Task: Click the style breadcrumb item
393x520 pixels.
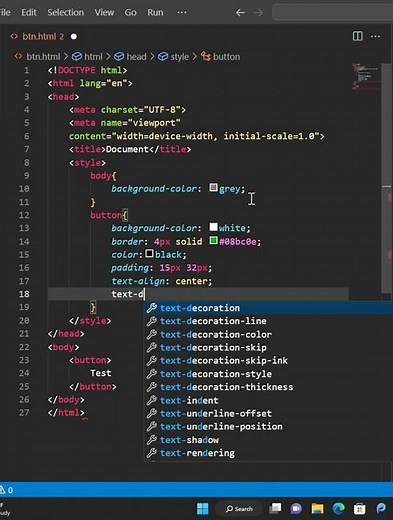Action: coord(173,57)
